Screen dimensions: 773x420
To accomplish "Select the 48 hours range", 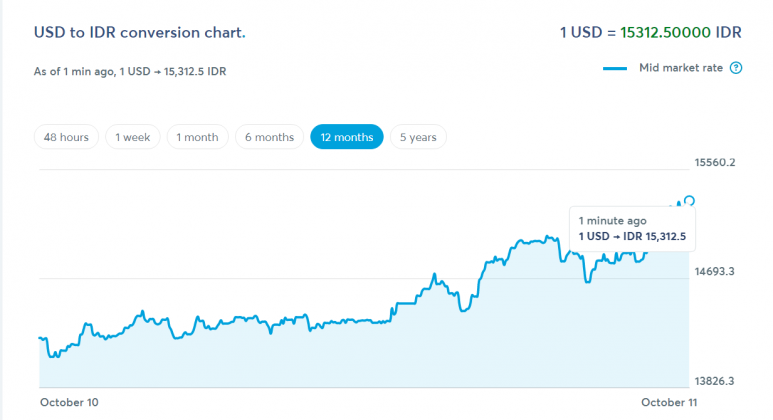I will [67, 137].
